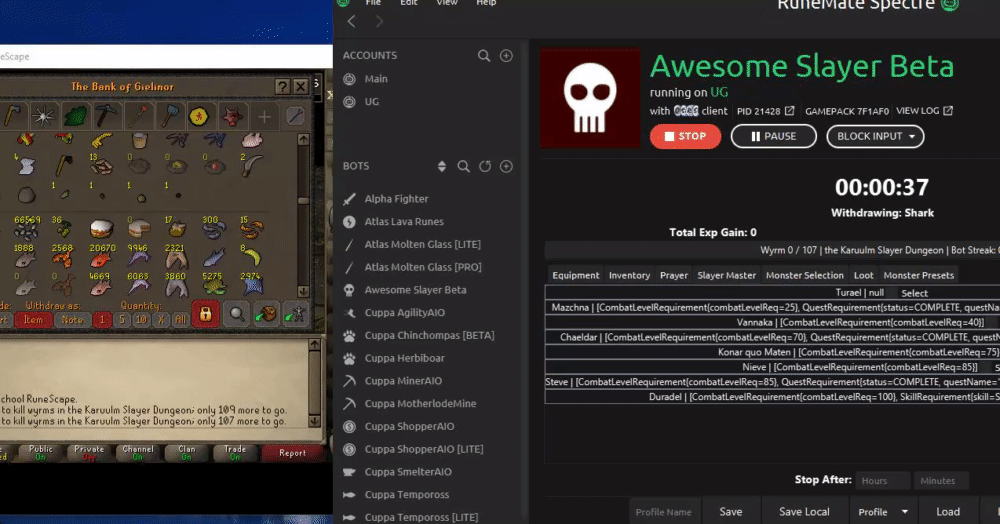Refresh the bots list

(x=485, y=166)
